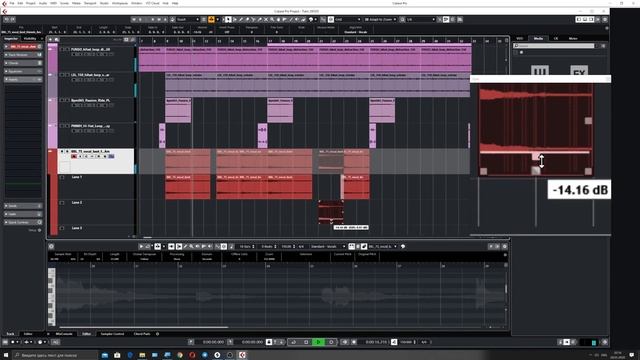The height and width of the screenshot is (360, 640).
Task: Select the Range Selection tool
Action: click(235, 19)
